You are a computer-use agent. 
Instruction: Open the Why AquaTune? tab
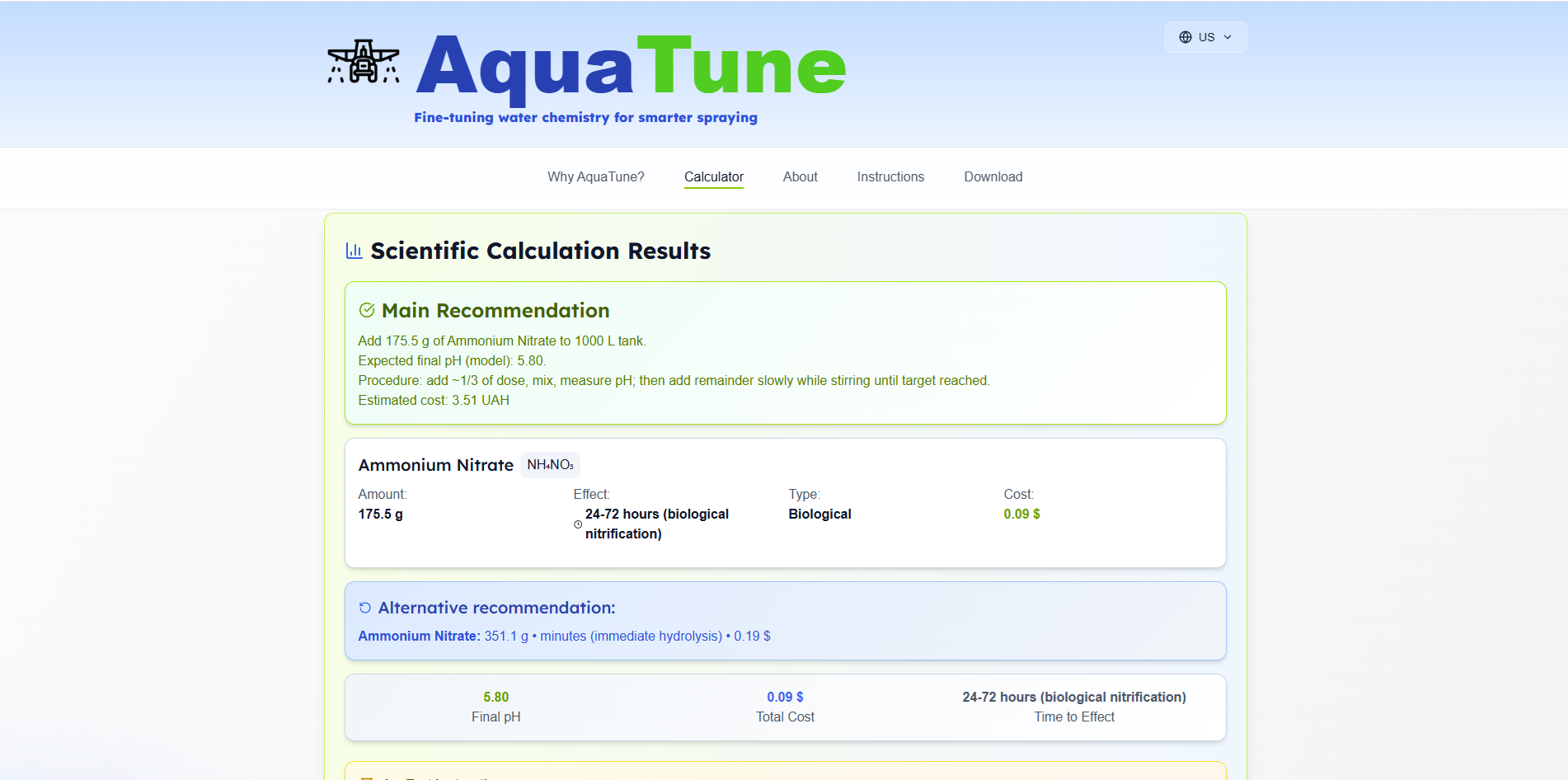(x=596, y=176)
